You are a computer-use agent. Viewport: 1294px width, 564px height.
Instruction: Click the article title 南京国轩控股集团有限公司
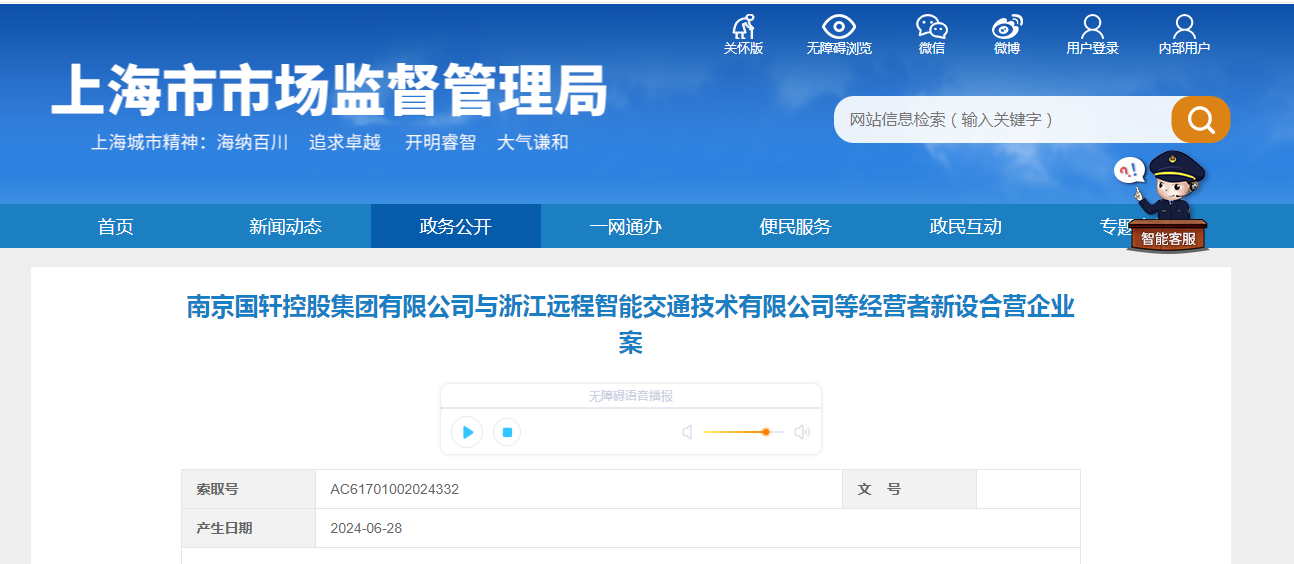coord(631,324)
